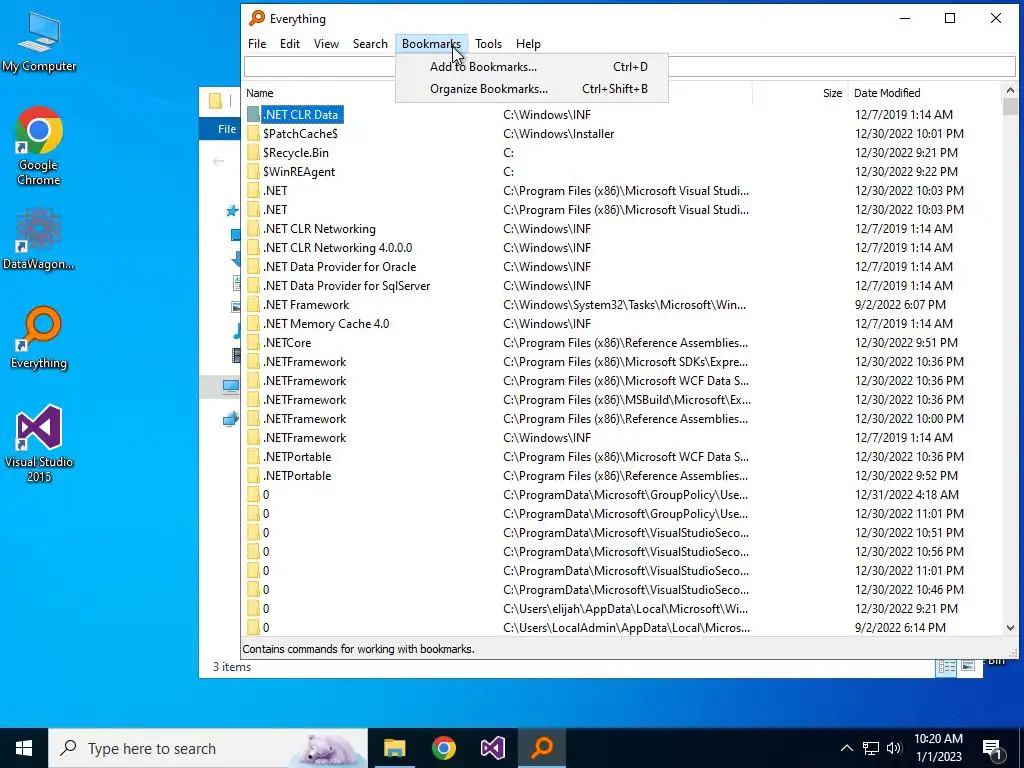Close the open Bookmarks menu
Screen dimensions: 1024x768
click(x=431, y=44)
